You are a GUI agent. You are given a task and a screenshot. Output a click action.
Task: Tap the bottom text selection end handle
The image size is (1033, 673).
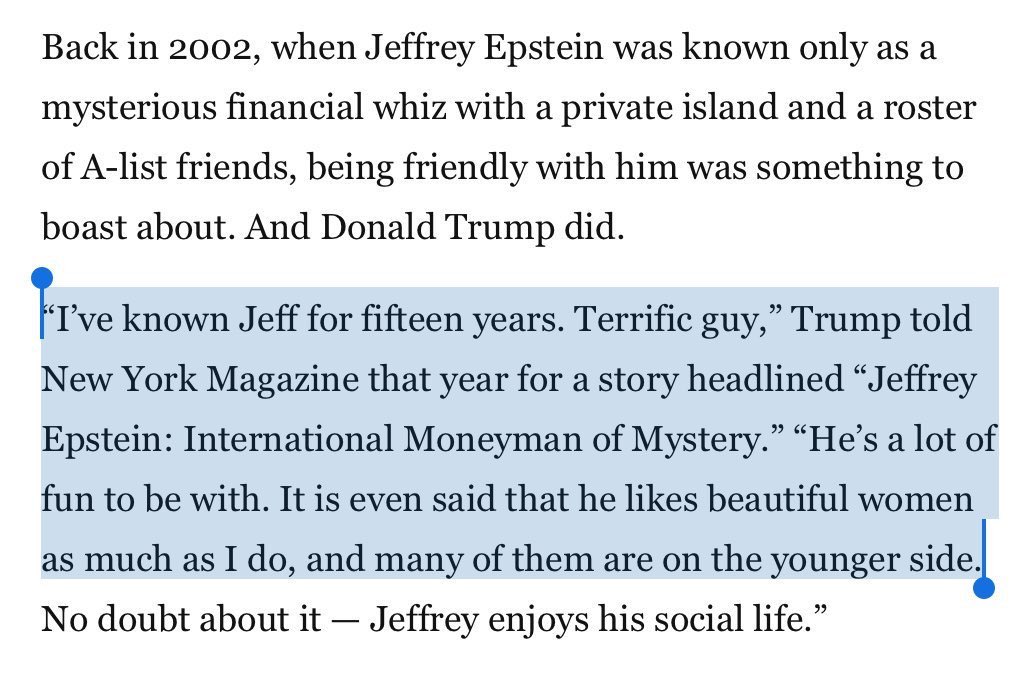[x=984, y=587]
